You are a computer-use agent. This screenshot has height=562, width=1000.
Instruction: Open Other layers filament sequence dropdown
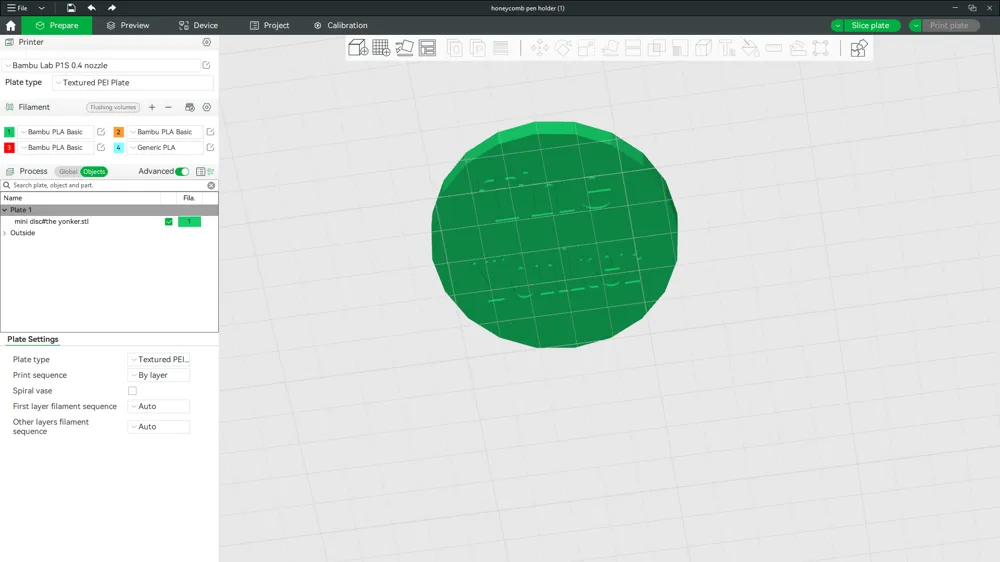point(159,427)
